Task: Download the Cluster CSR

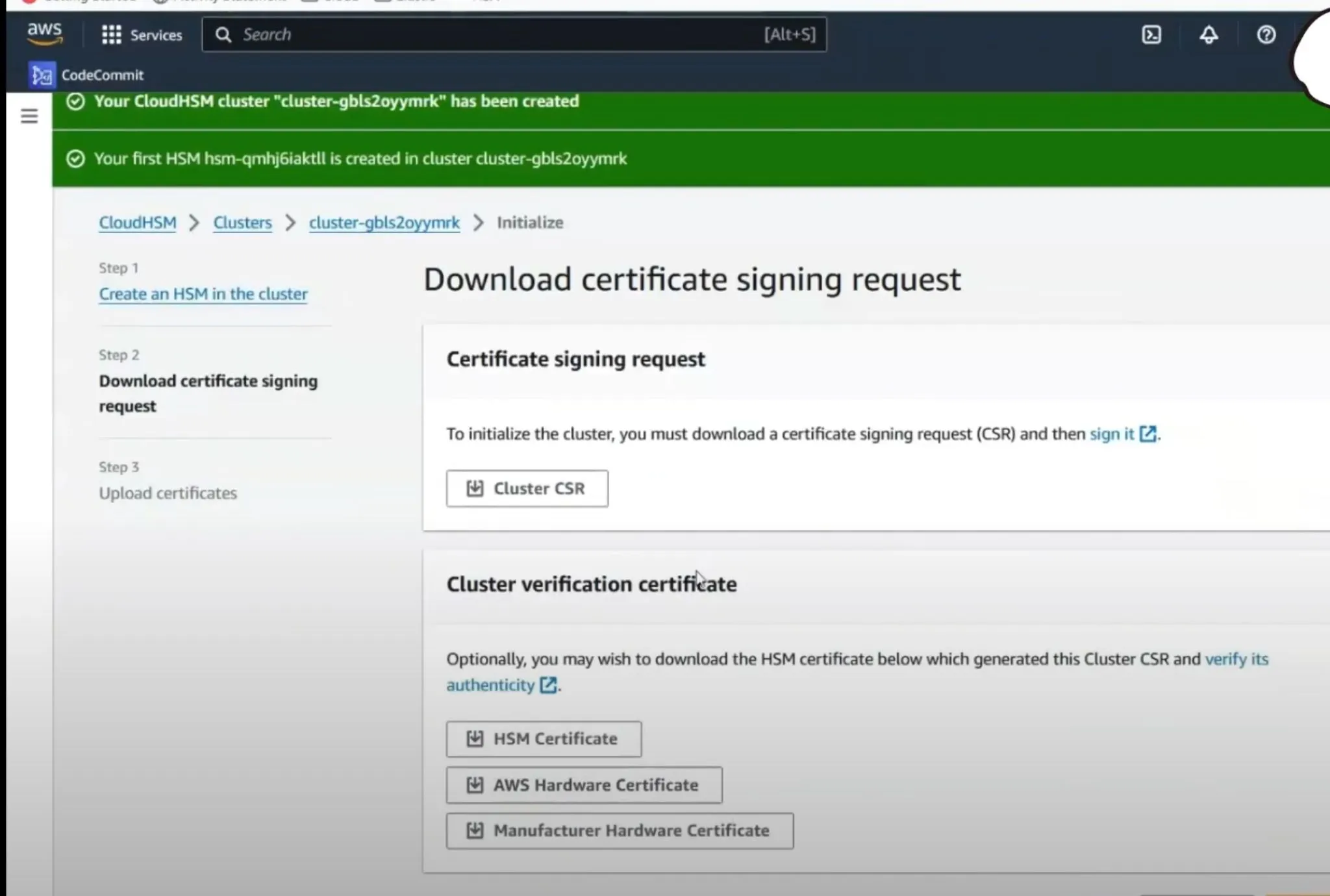Action: click(x=527, y=488)
